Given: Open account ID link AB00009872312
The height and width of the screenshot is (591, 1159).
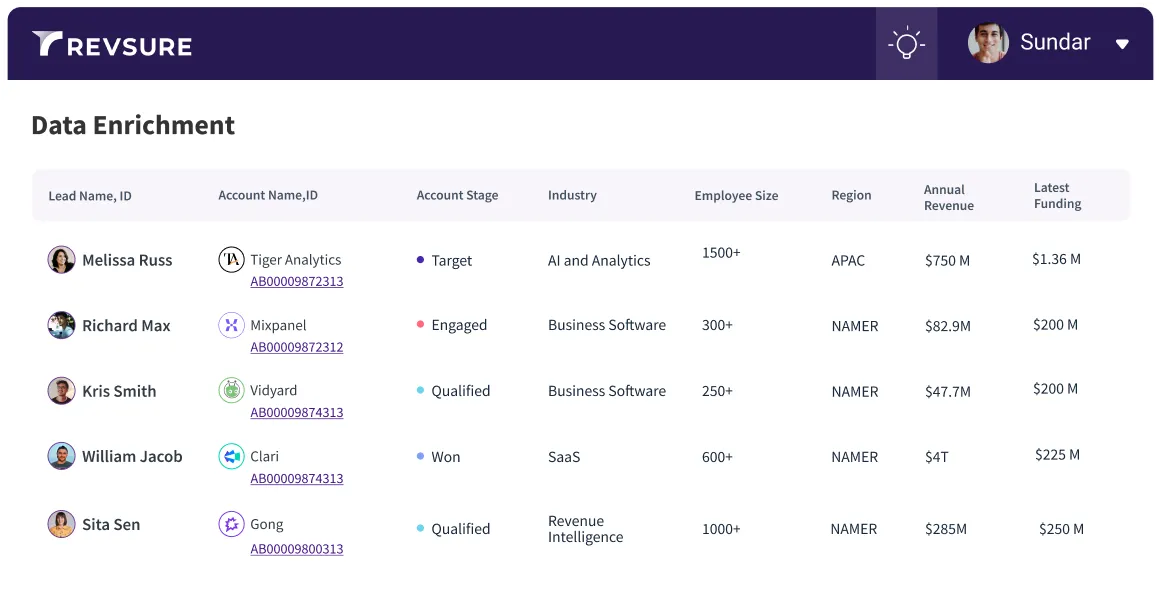Looking at the screenshot, I should (x=296, y=347).
